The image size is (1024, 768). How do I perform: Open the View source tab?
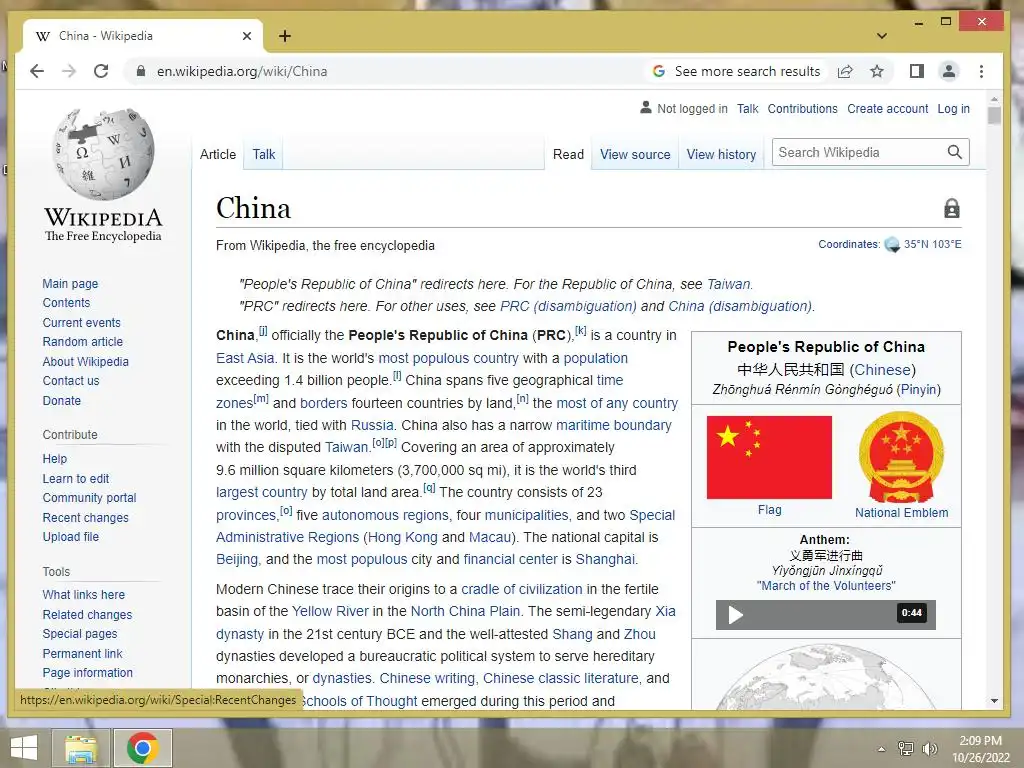coord(635,155)
